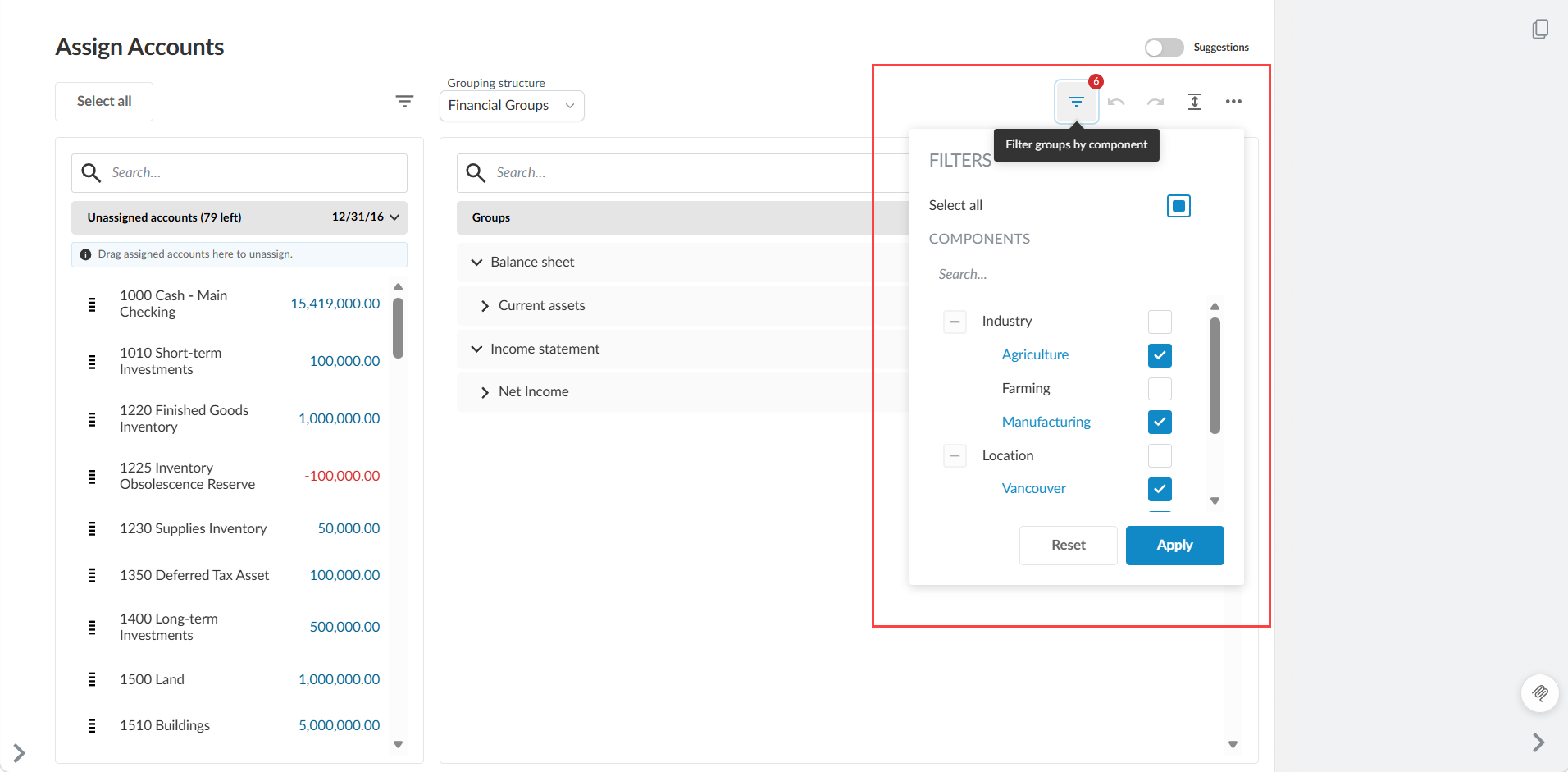Toggle the filters Select all checkbox

click(x=1178, y=206)
